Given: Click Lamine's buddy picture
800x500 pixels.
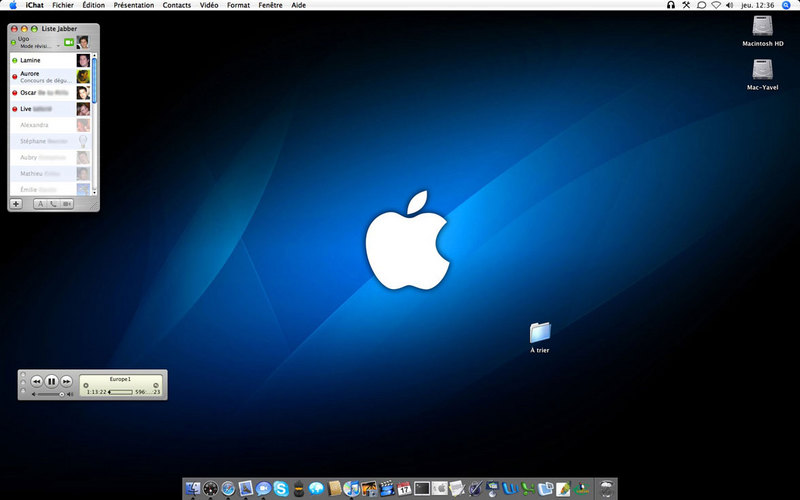Looking at the screenshot, I should click(83, 60).
